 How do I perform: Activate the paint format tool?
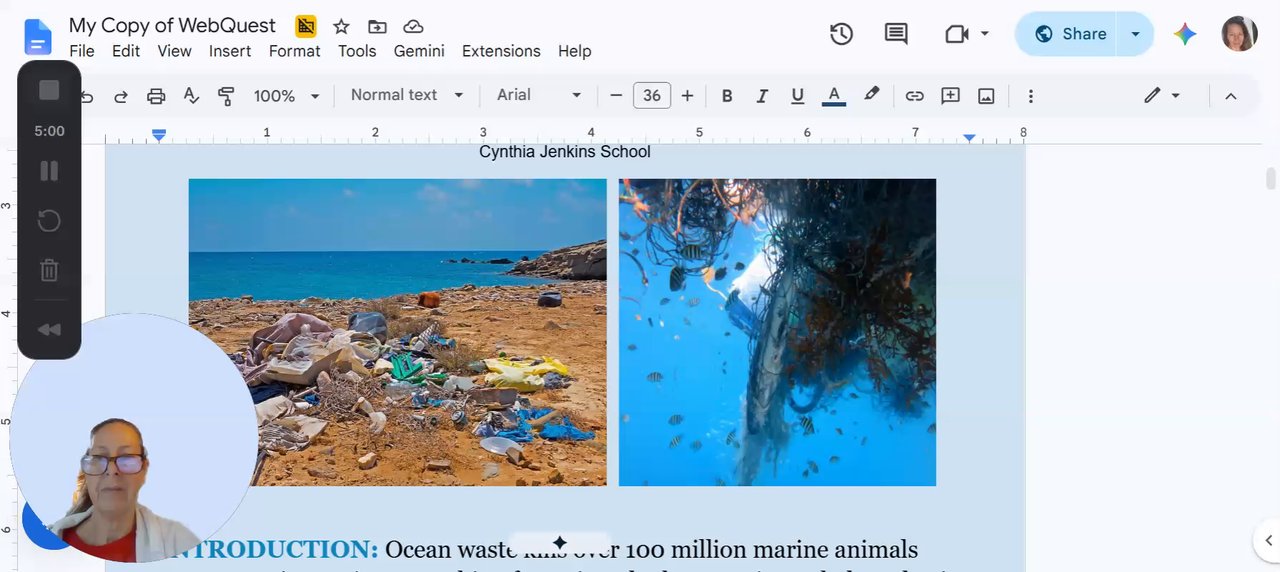point(226,96)
